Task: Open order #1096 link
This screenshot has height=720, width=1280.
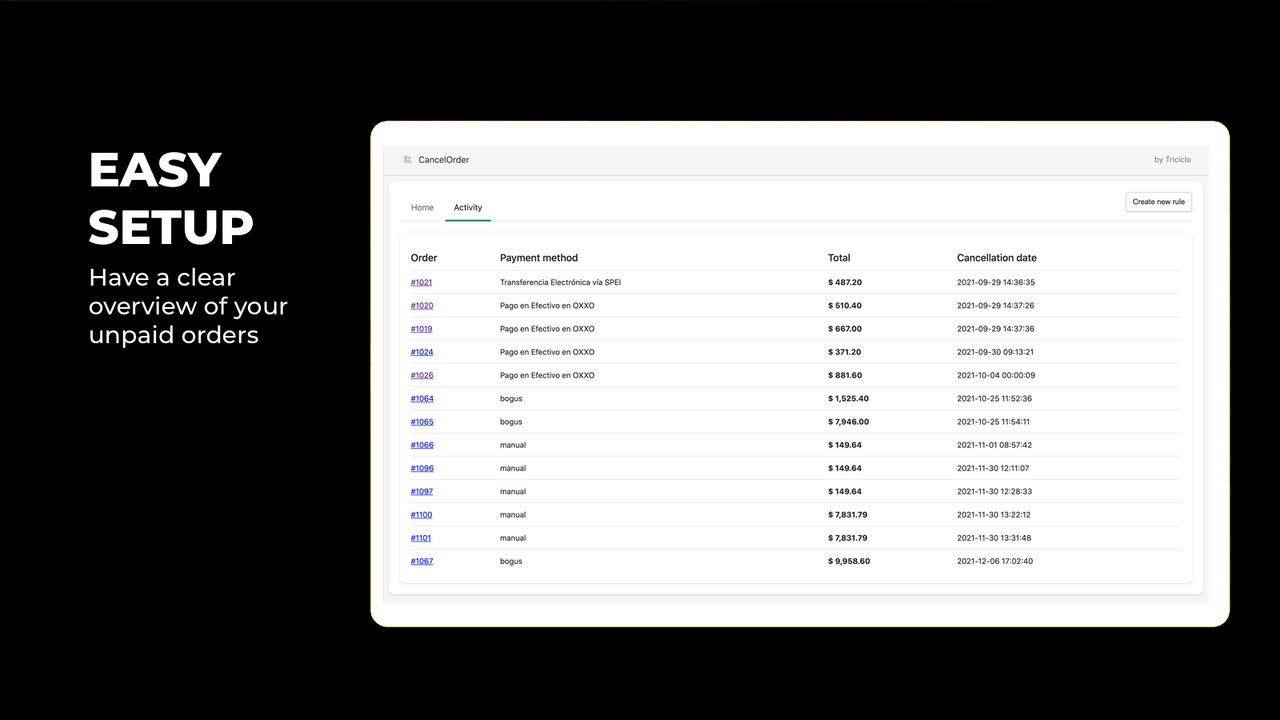Action: pyautogui.click(x=422, y=468)
